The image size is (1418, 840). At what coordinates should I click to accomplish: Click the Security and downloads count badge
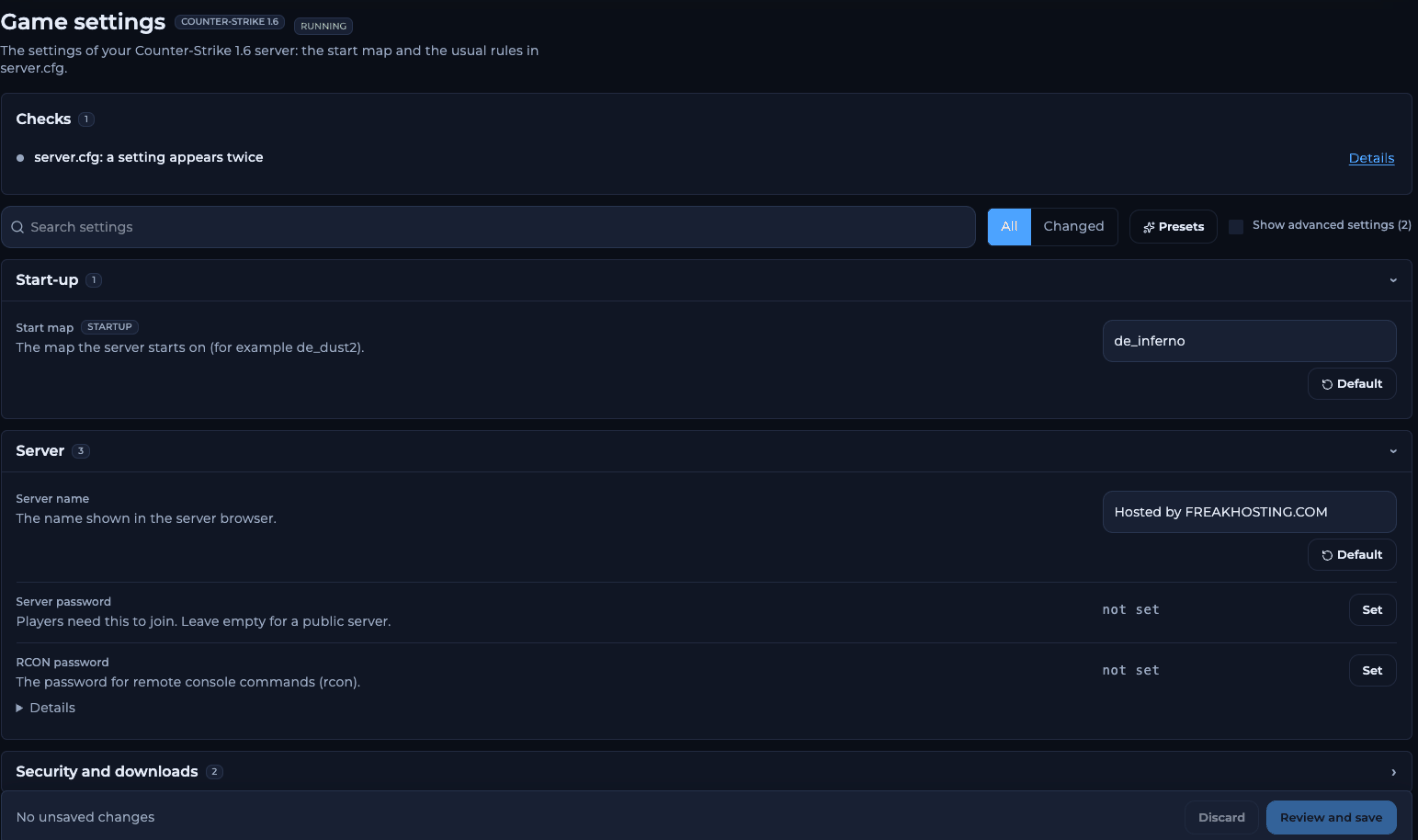click(214, 772)
